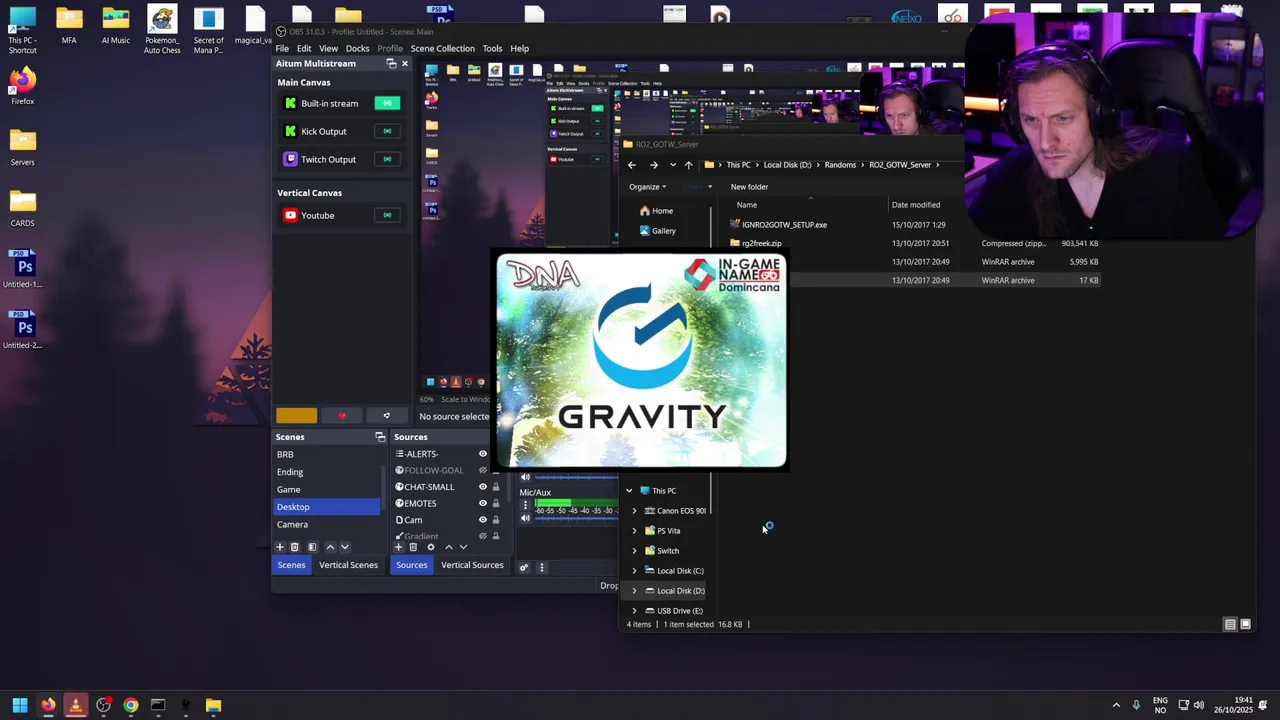Move source down with arrow icon
This screenshot has height=720, width=1280.
pos(463,547)
